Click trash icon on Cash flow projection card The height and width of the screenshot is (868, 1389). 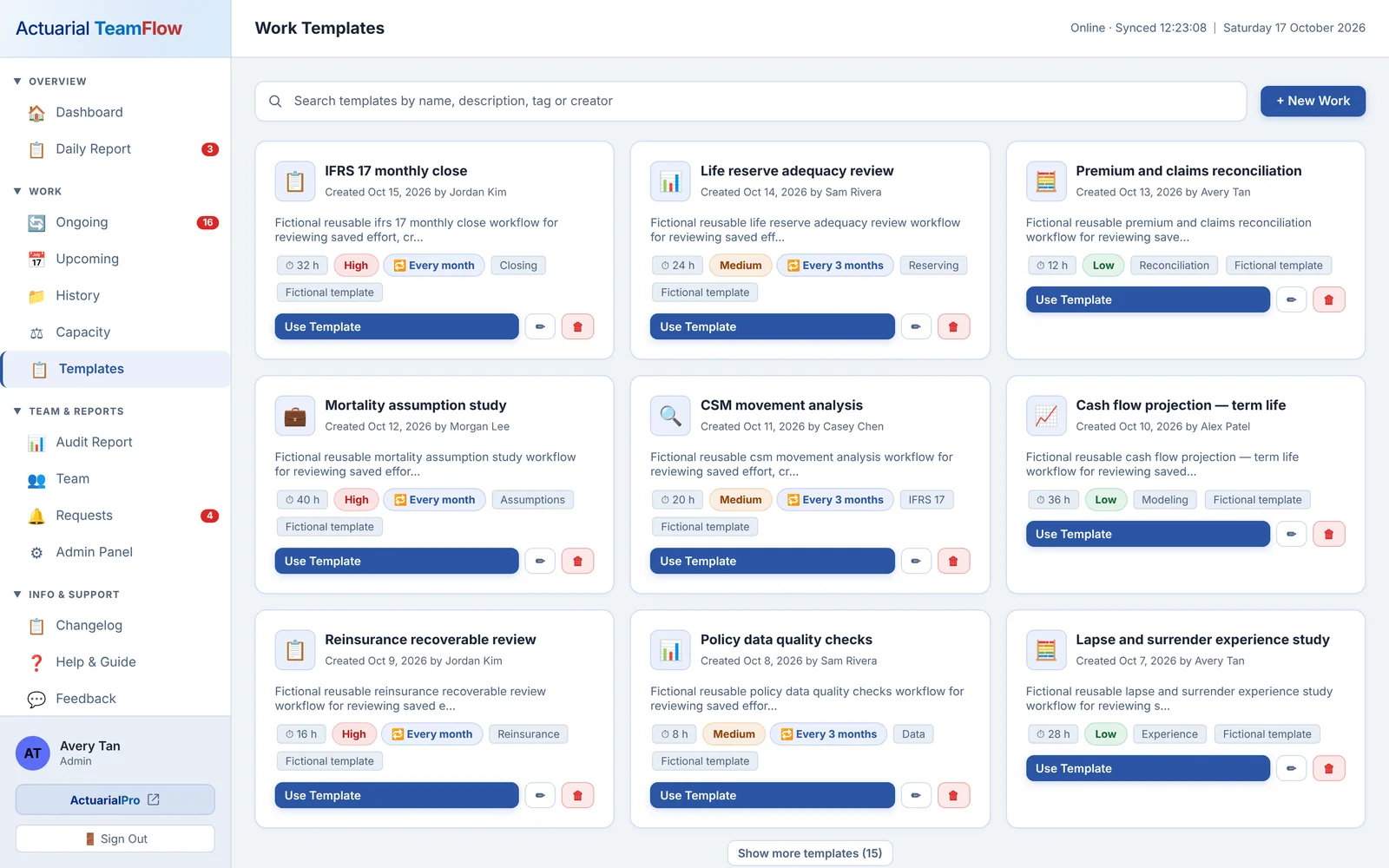pos(1328,534)
